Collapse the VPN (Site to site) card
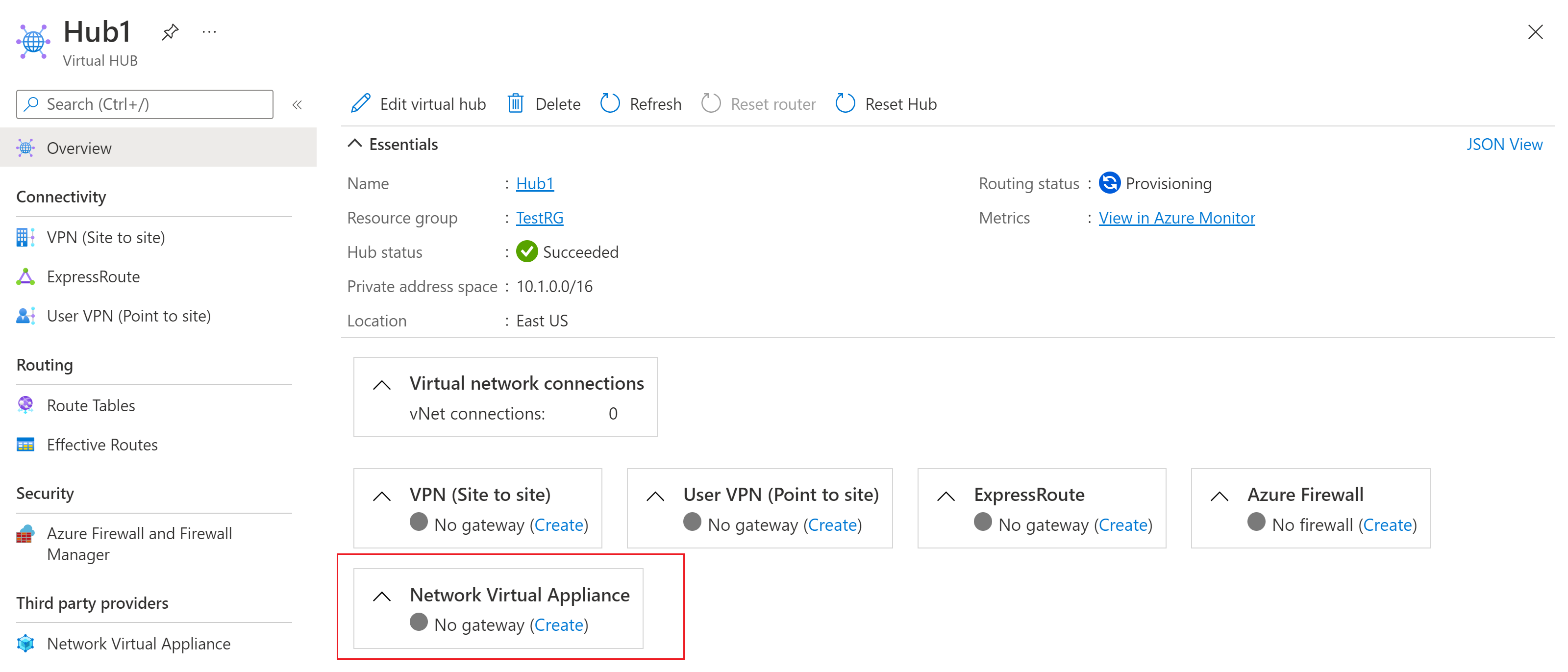The width and height of the screenshot is (1568, 672). pos(382,496)
